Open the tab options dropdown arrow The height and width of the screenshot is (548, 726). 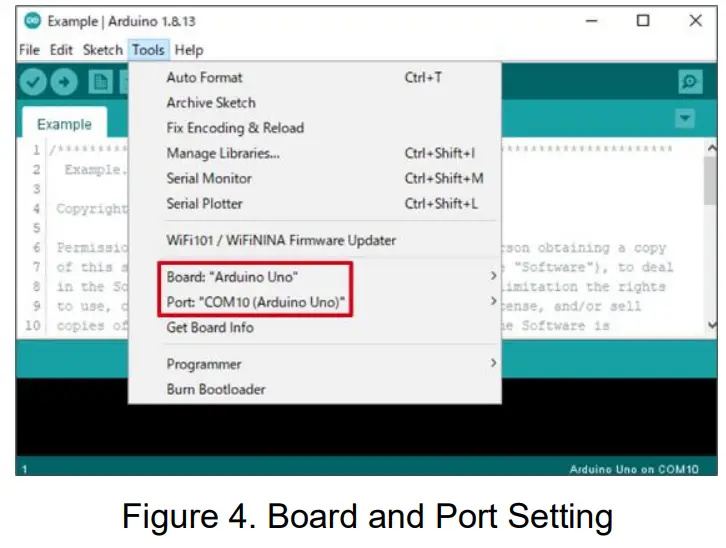click(685, 118)
